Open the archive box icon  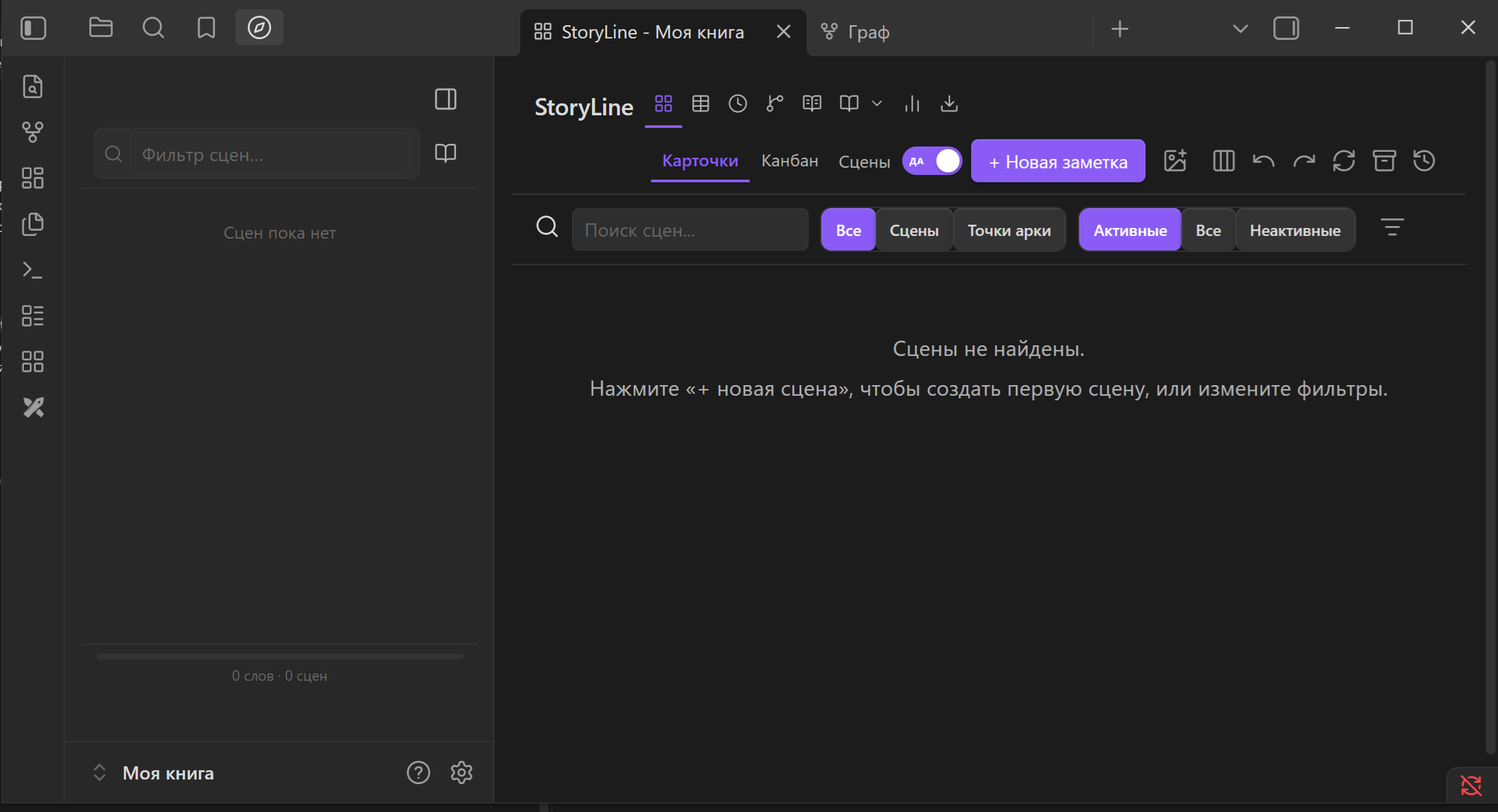point(1384,161)
